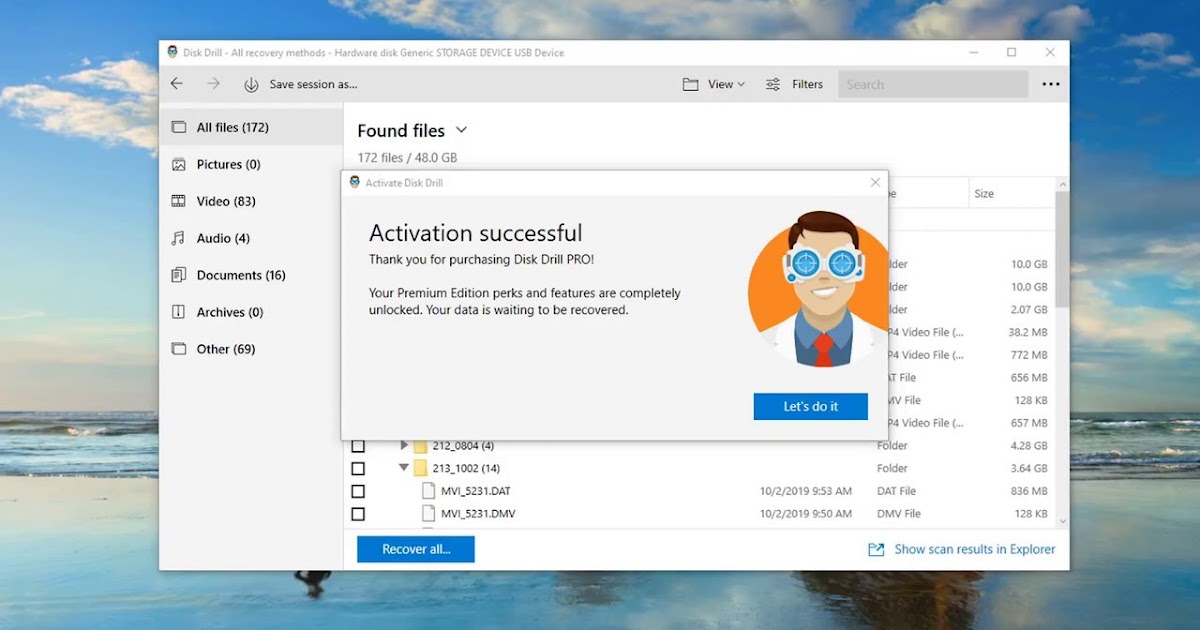Open the View dropdown

[x=714, y=85]
